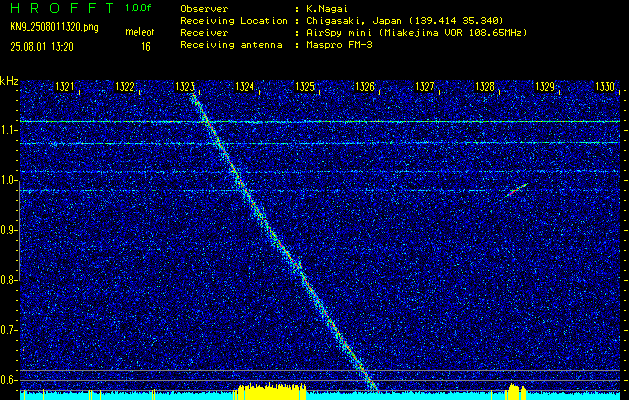Click the 0.9 frequency axis label
Image resolution: width=629 pixels, height=400 pixels.
tap(8, 230)
